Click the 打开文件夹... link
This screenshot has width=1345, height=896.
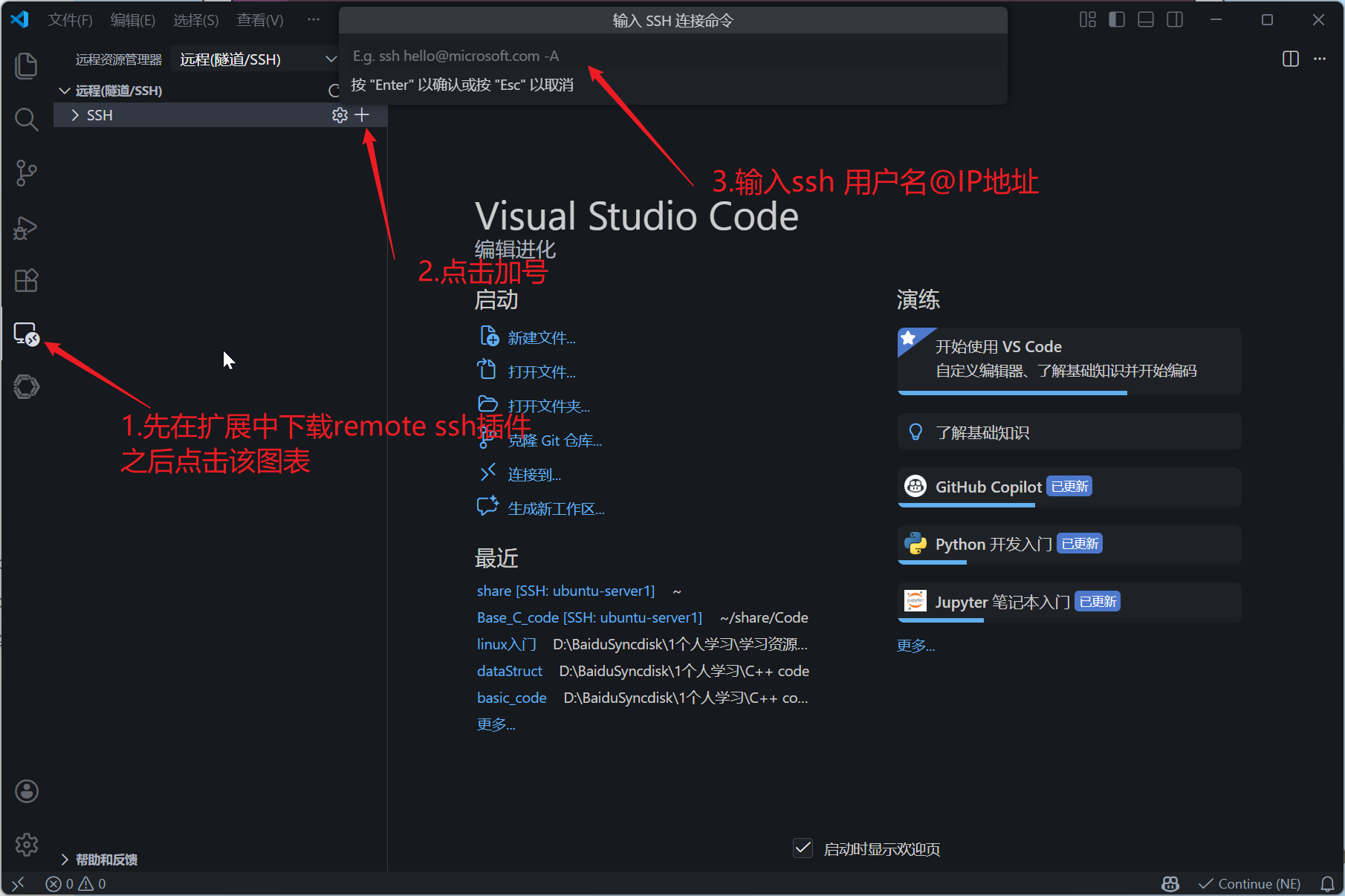click(x=549, y=406)
